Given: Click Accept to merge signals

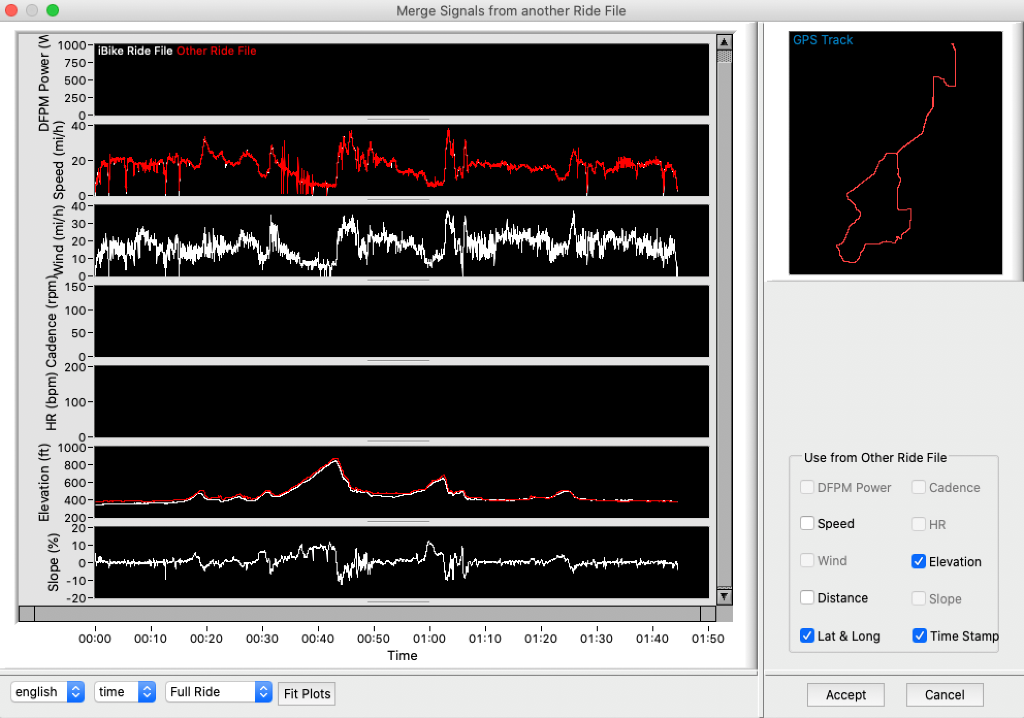Looking at the screenshot, I should pos(846,695).
